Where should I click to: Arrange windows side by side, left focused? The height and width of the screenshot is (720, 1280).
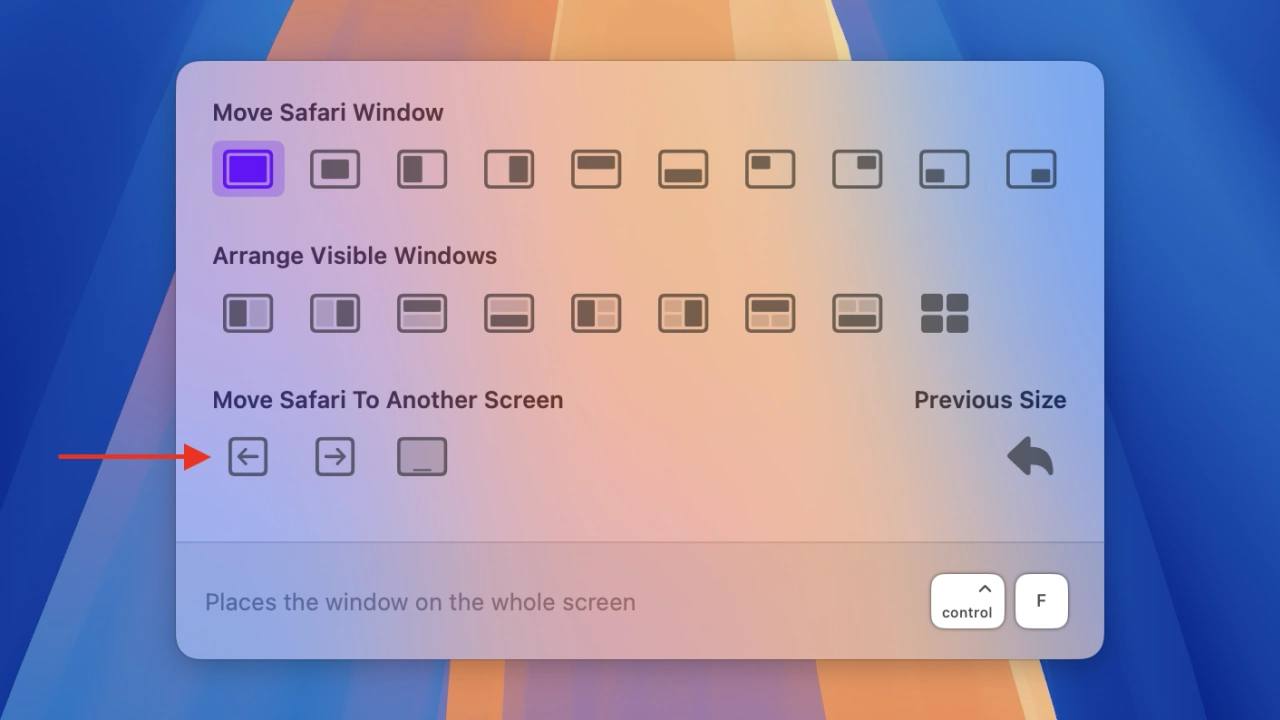pyautogui.click(x=248, y=313)
